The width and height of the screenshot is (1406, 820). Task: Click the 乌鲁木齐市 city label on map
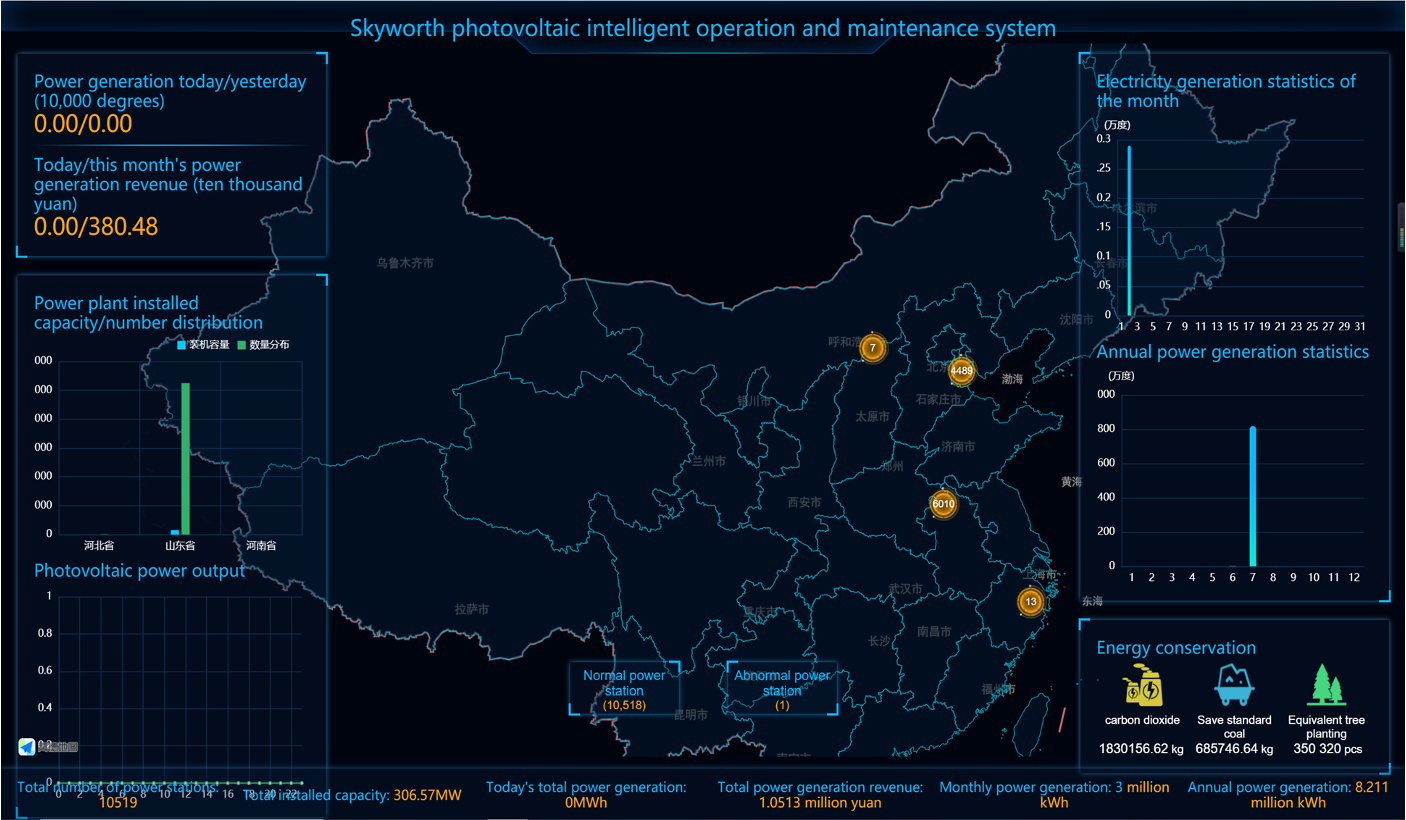405,263
